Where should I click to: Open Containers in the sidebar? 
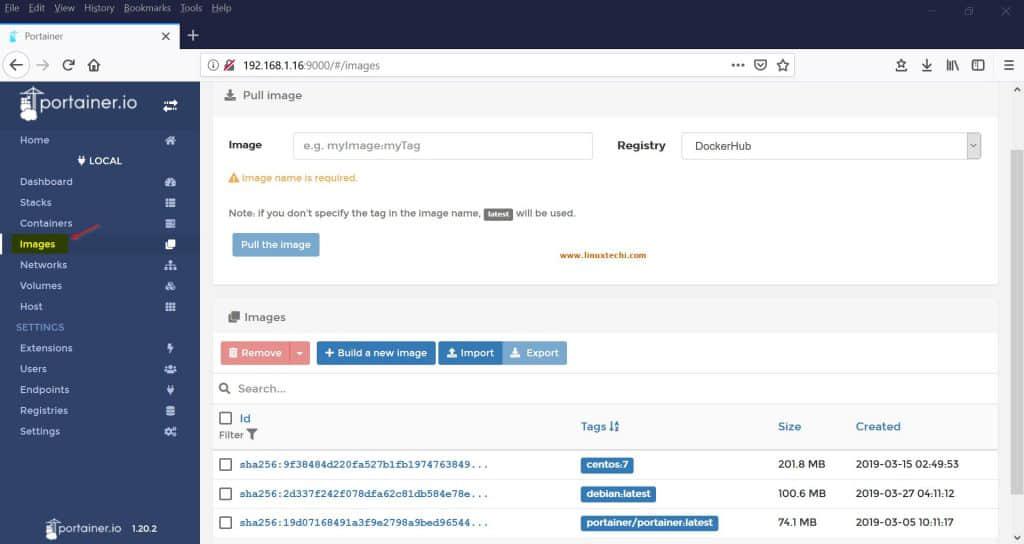click(46, 224)
